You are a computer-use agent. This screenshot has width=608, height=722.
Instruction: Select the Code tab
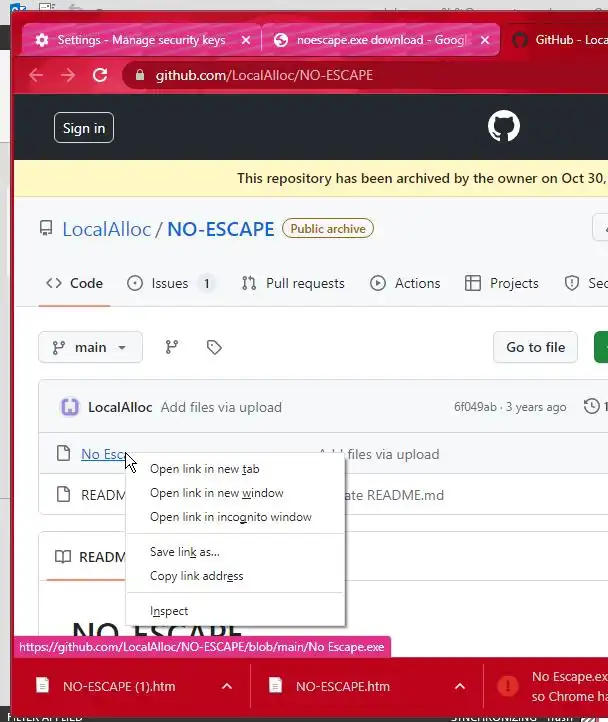coord(74,283)
